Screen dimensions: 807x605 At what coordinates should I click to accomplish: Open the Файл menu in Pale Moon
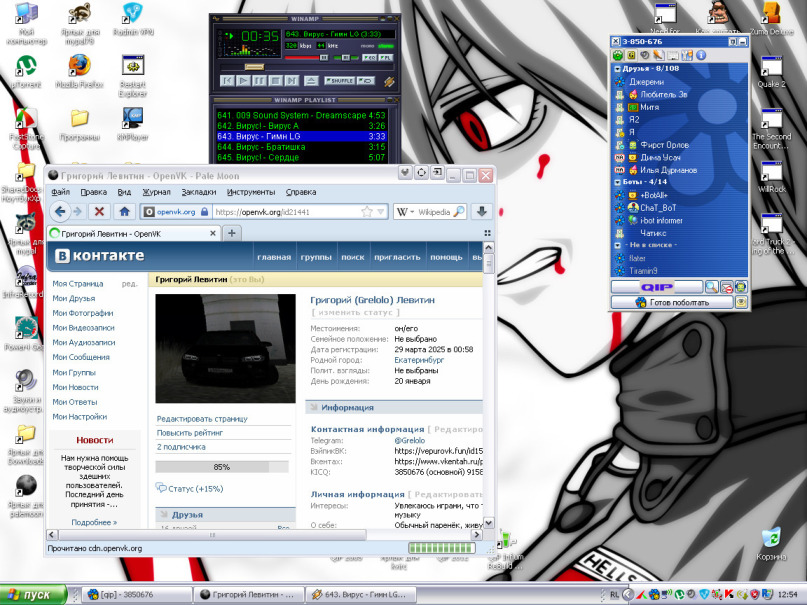pos(60,192)
